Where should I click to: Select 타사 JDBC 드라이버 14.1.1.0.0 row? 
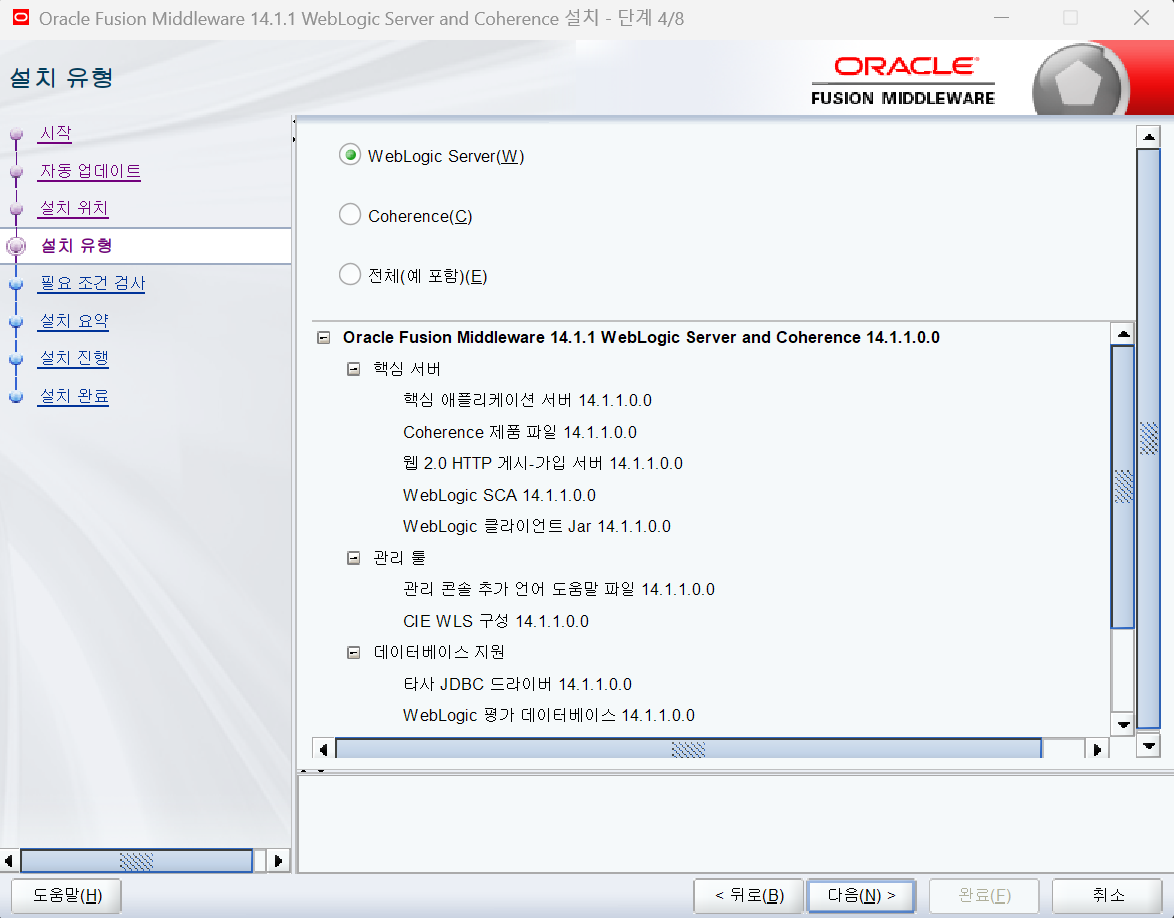click(517, 684)
